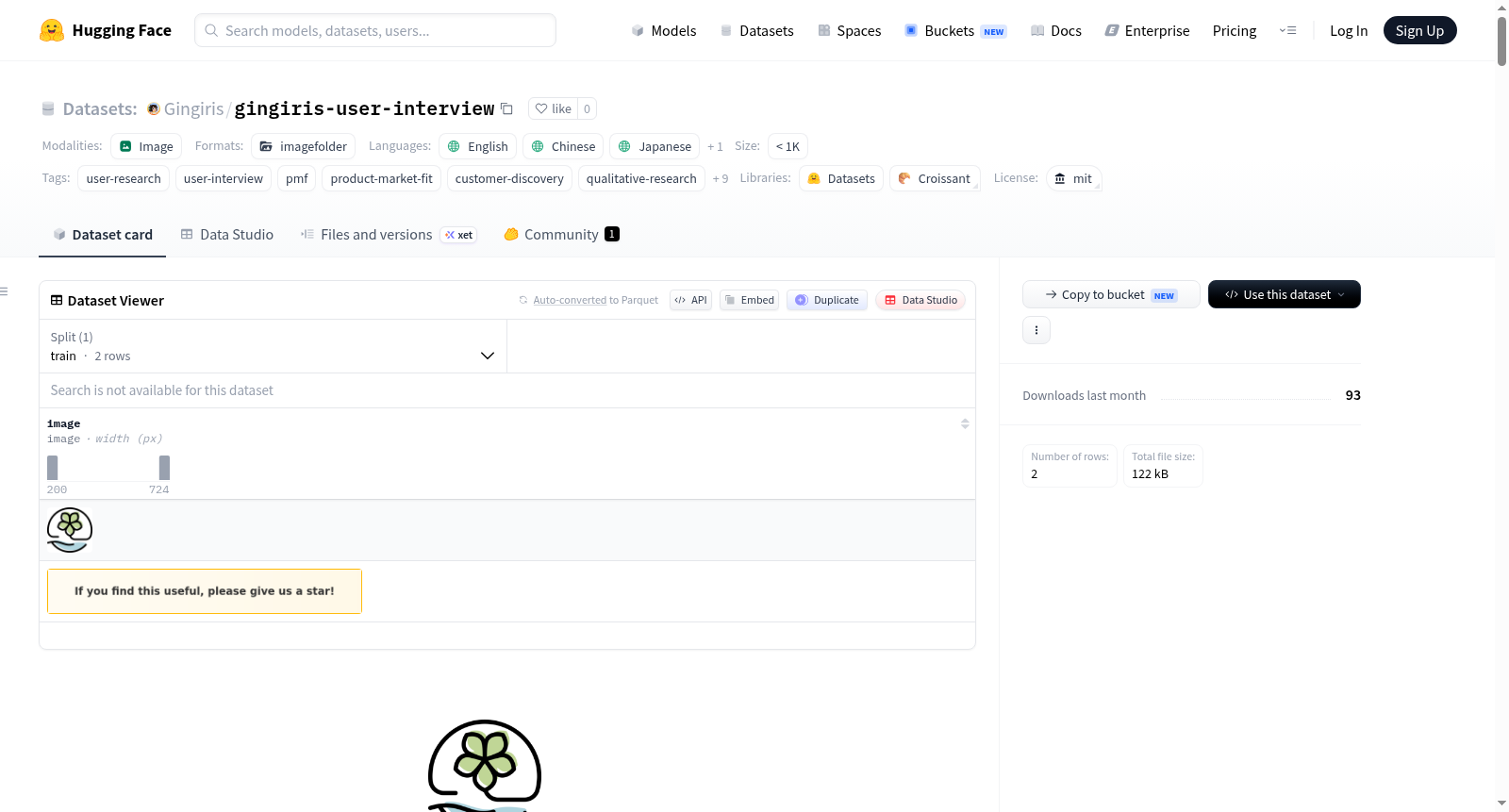Image resolution: width=1509 pixels, height=812 pixels.
Task: Copy dataset name with the copy icon
Action: coord(506,108)
